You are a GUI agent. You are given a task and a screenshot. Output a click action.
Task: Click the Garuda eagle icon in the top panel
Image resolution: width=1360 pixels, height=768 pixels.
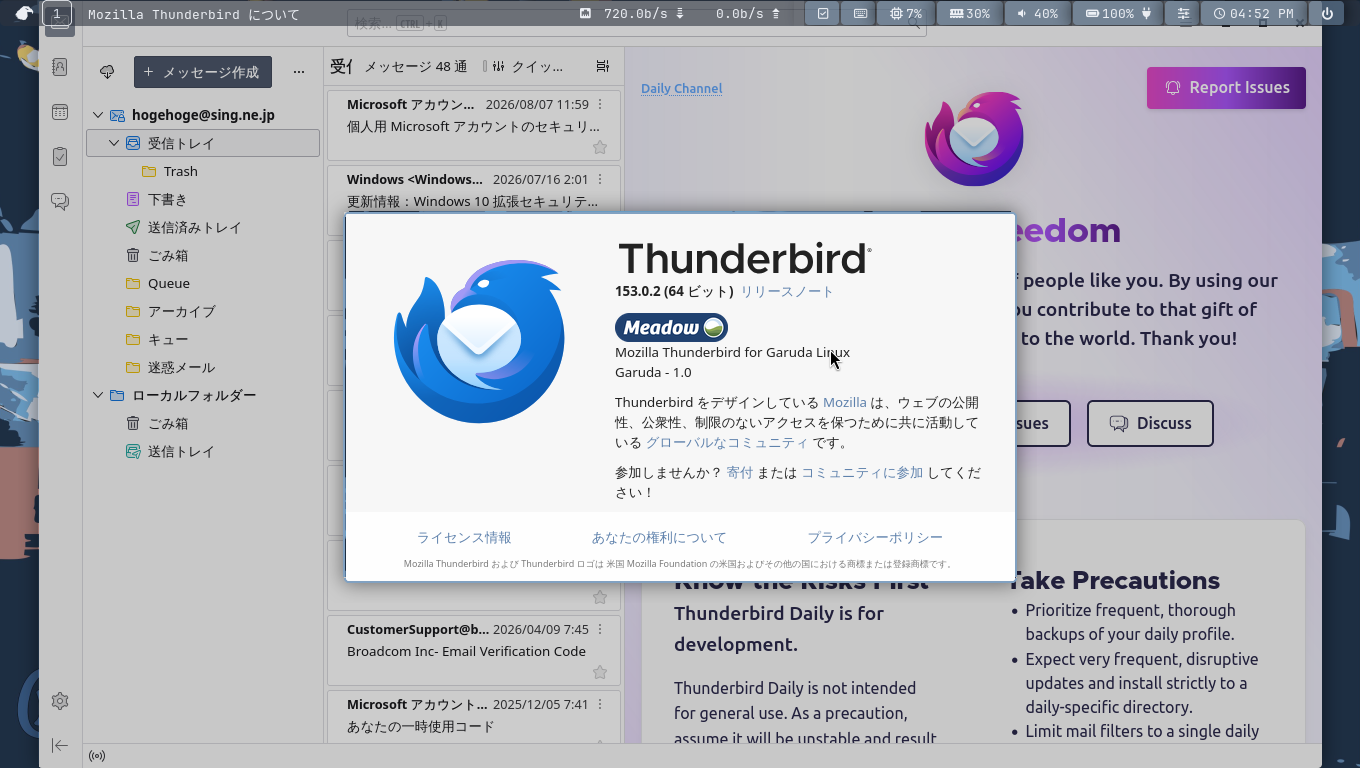coord(24,13)
